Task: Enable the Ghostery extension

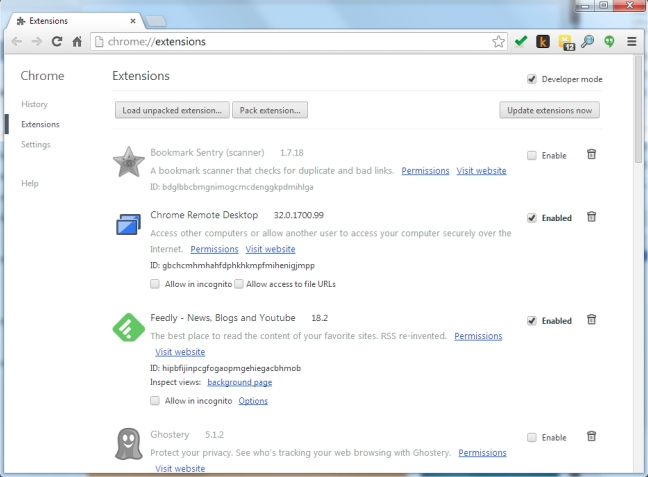Action: tap(532, 437)
